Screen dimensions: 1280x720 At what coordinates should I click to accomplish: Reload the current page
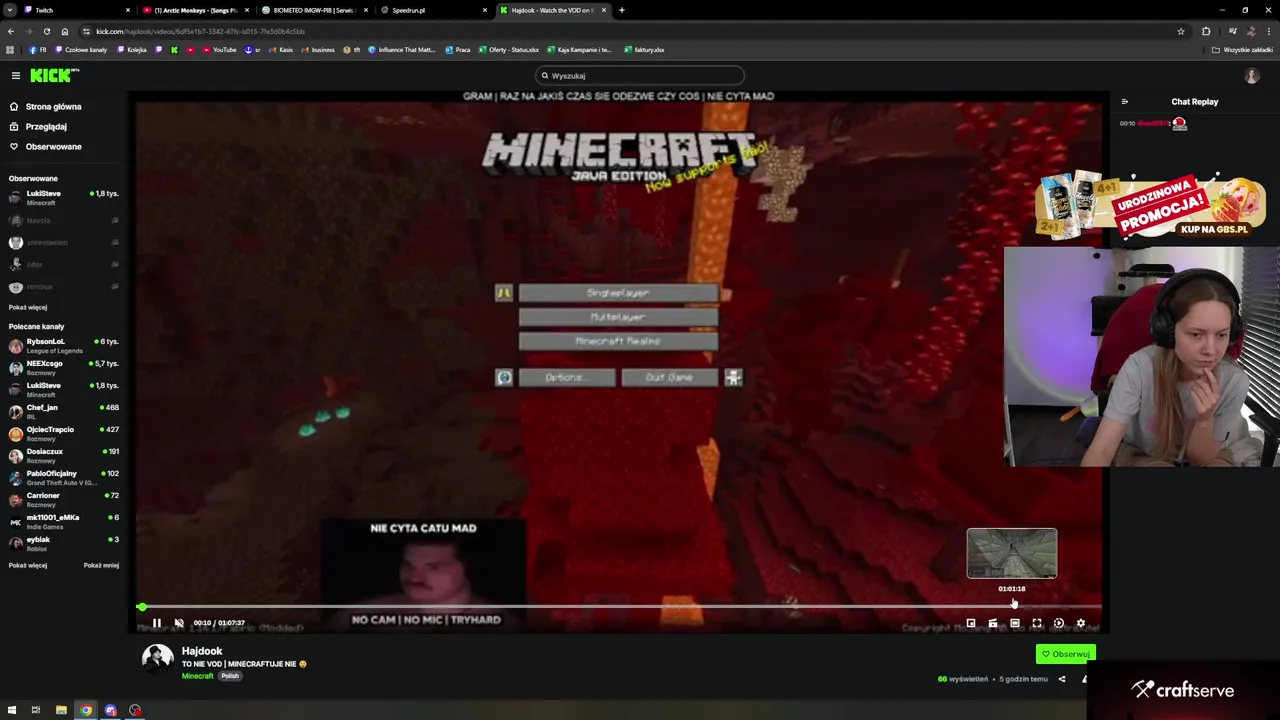click(x=46, y=31)
